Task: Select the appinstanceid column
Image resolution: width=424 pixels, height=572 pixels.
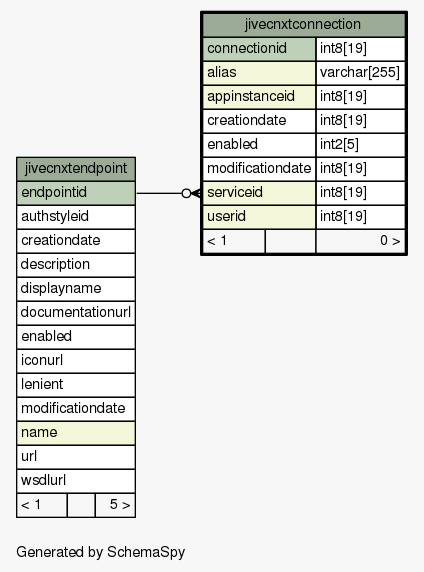Action: [x=259, y=97]
